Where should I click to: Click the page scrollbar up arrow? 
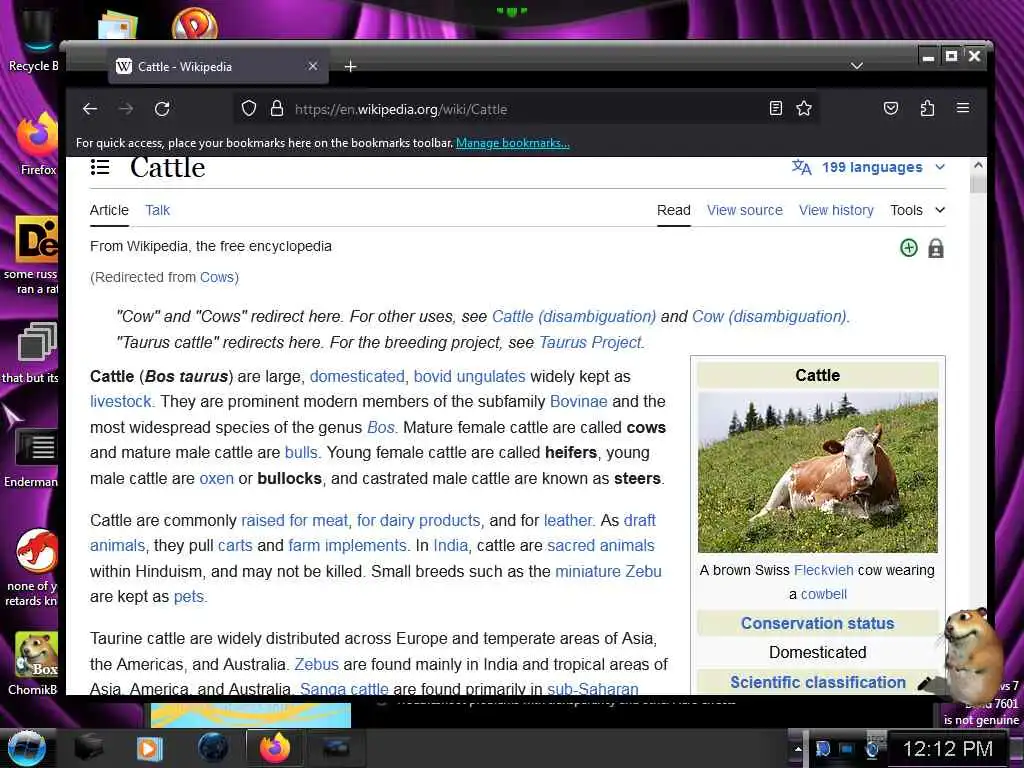(x=978, y=166)
